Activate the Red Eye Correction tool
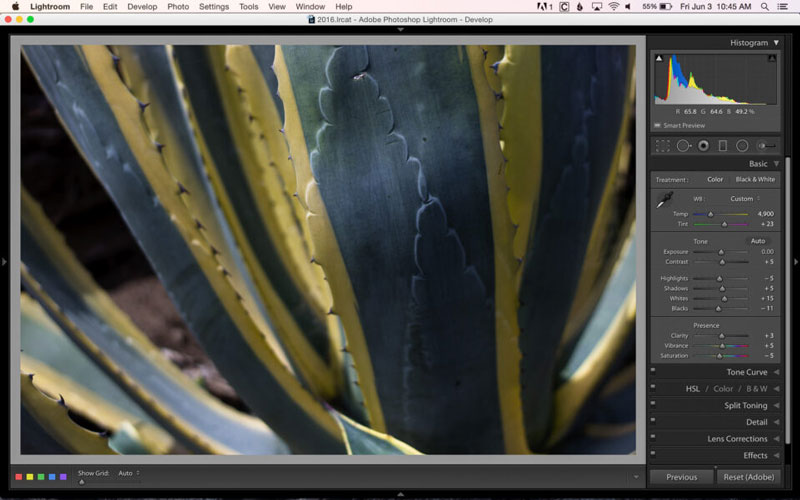 point(703,146)
